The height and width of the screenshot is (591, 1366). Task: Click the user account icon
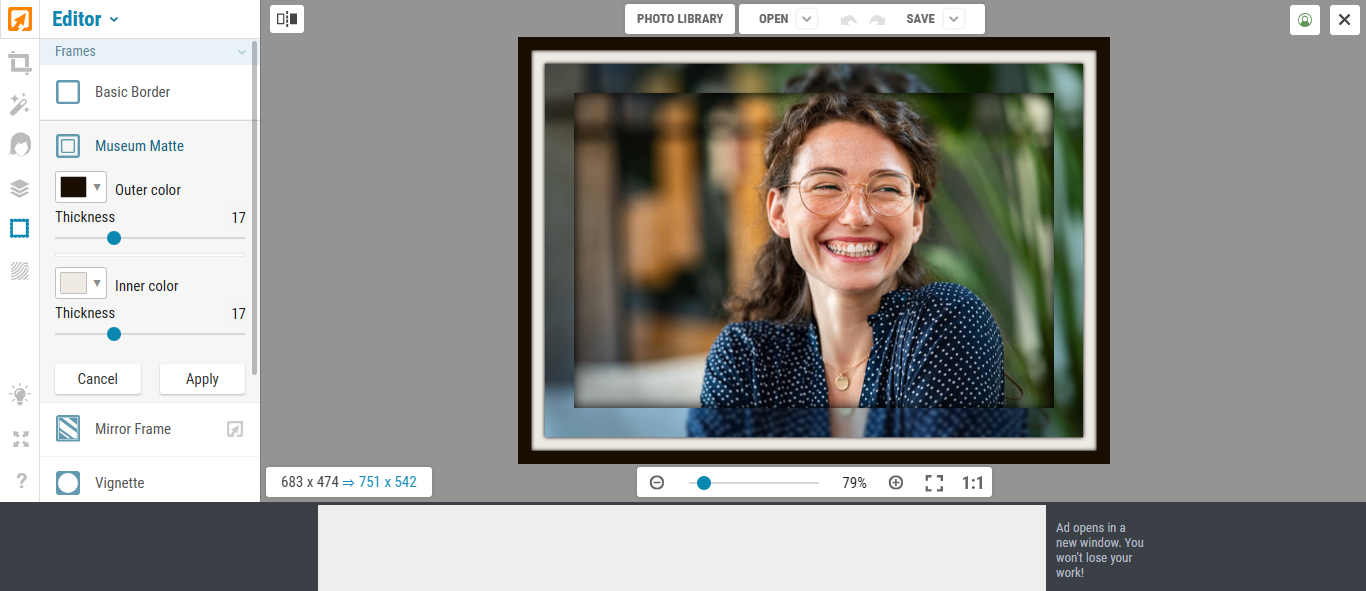[1304, 20]
